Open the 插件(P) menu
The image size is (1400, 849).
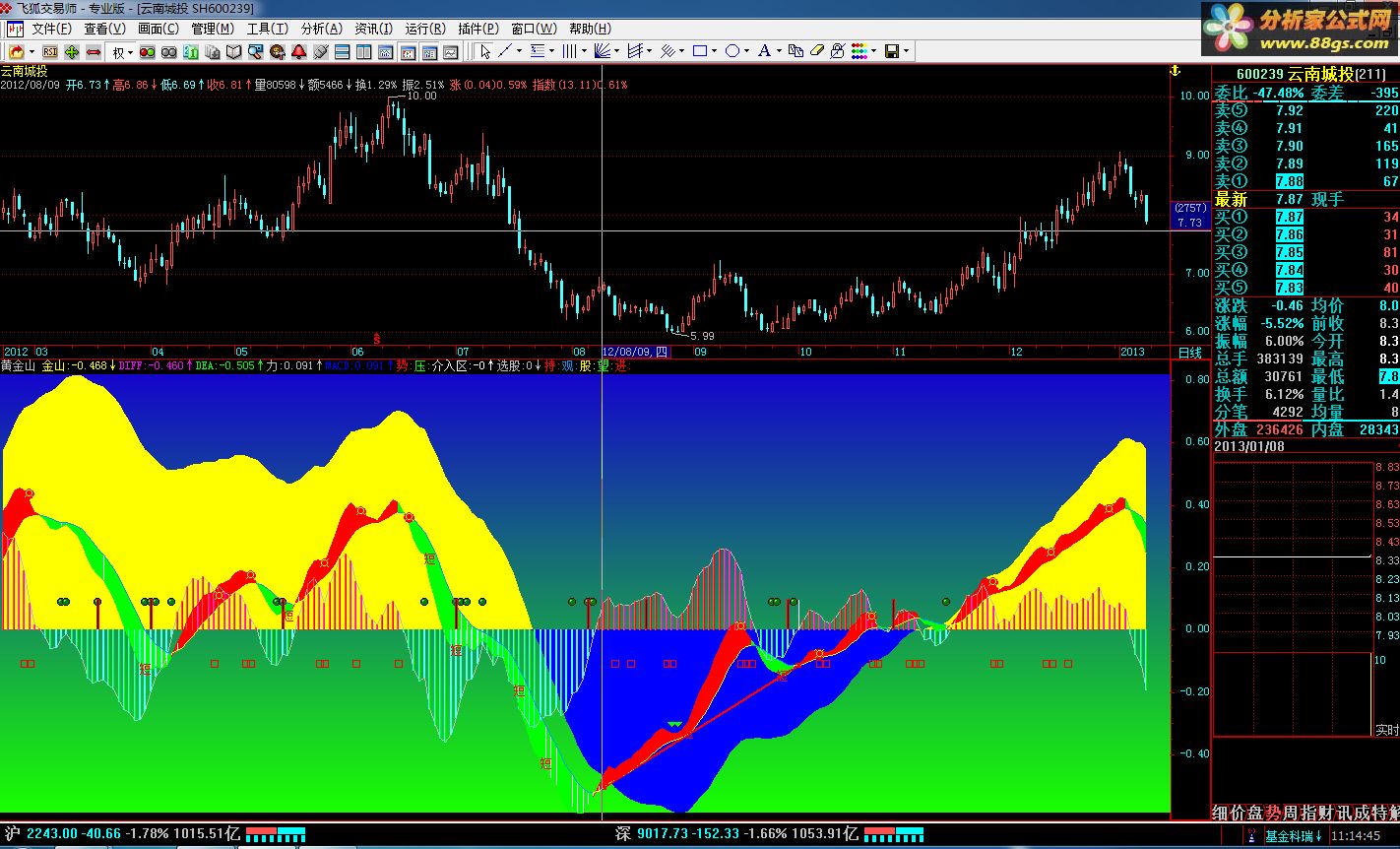click(x=478, y=29)
